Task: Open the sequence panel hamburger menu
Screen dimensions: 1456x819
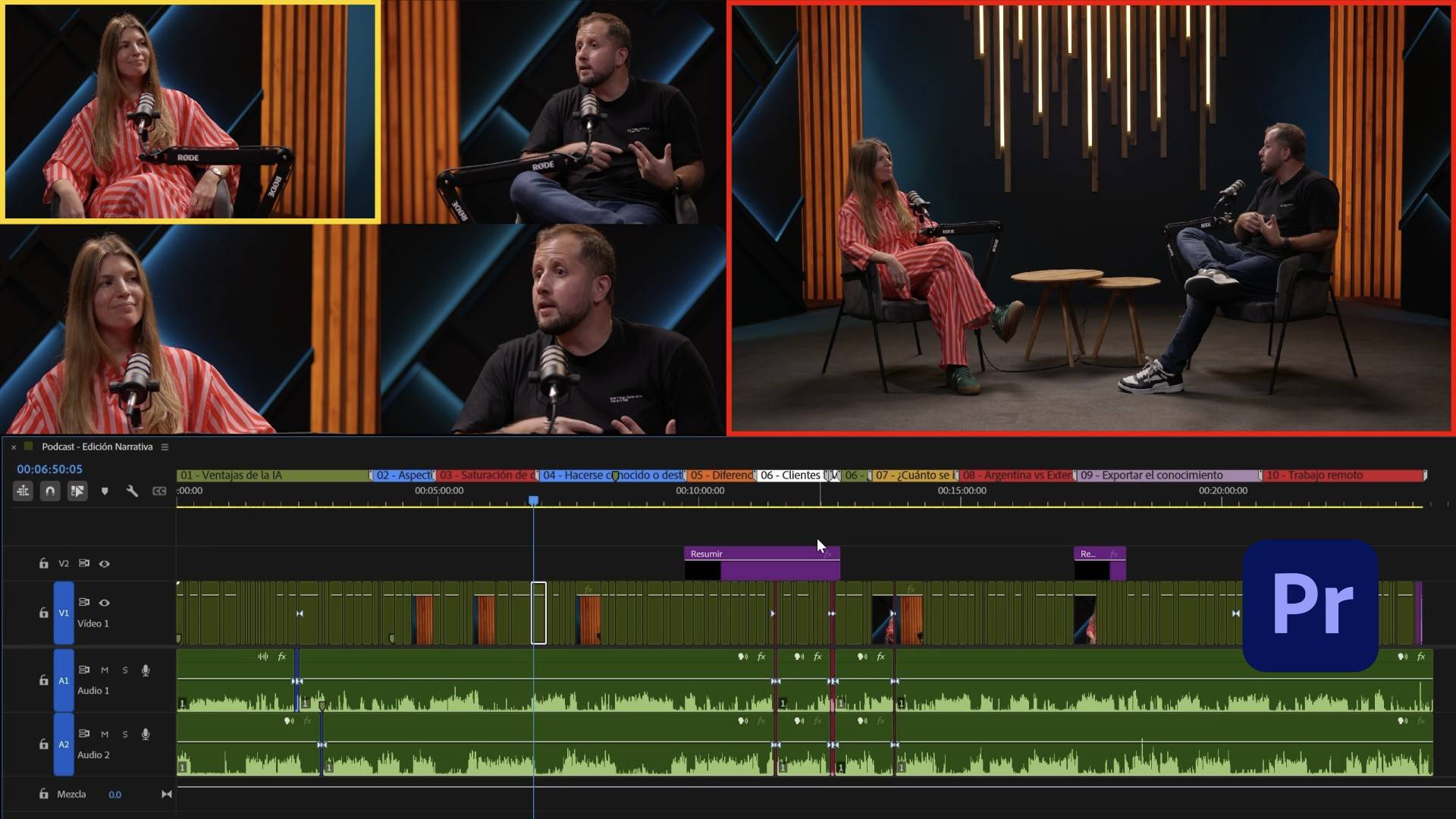Action: (x=165, y=447)
